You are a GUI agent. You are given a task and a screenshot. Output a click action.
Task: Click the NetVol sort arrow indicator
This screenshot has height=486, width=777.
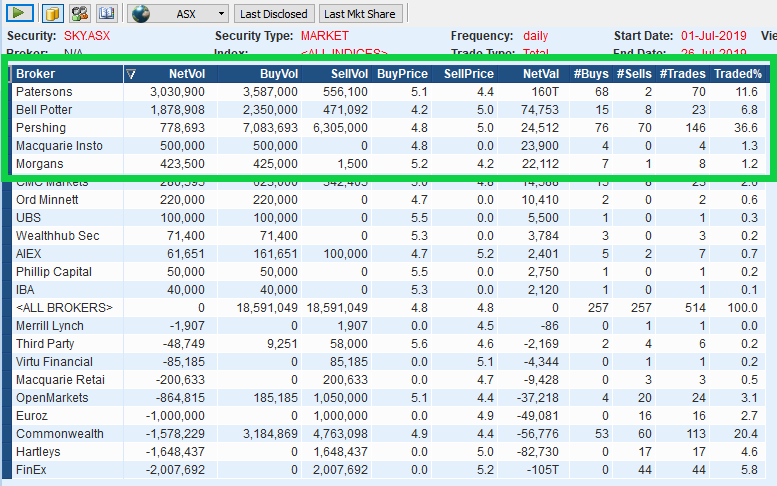point(131,74)
